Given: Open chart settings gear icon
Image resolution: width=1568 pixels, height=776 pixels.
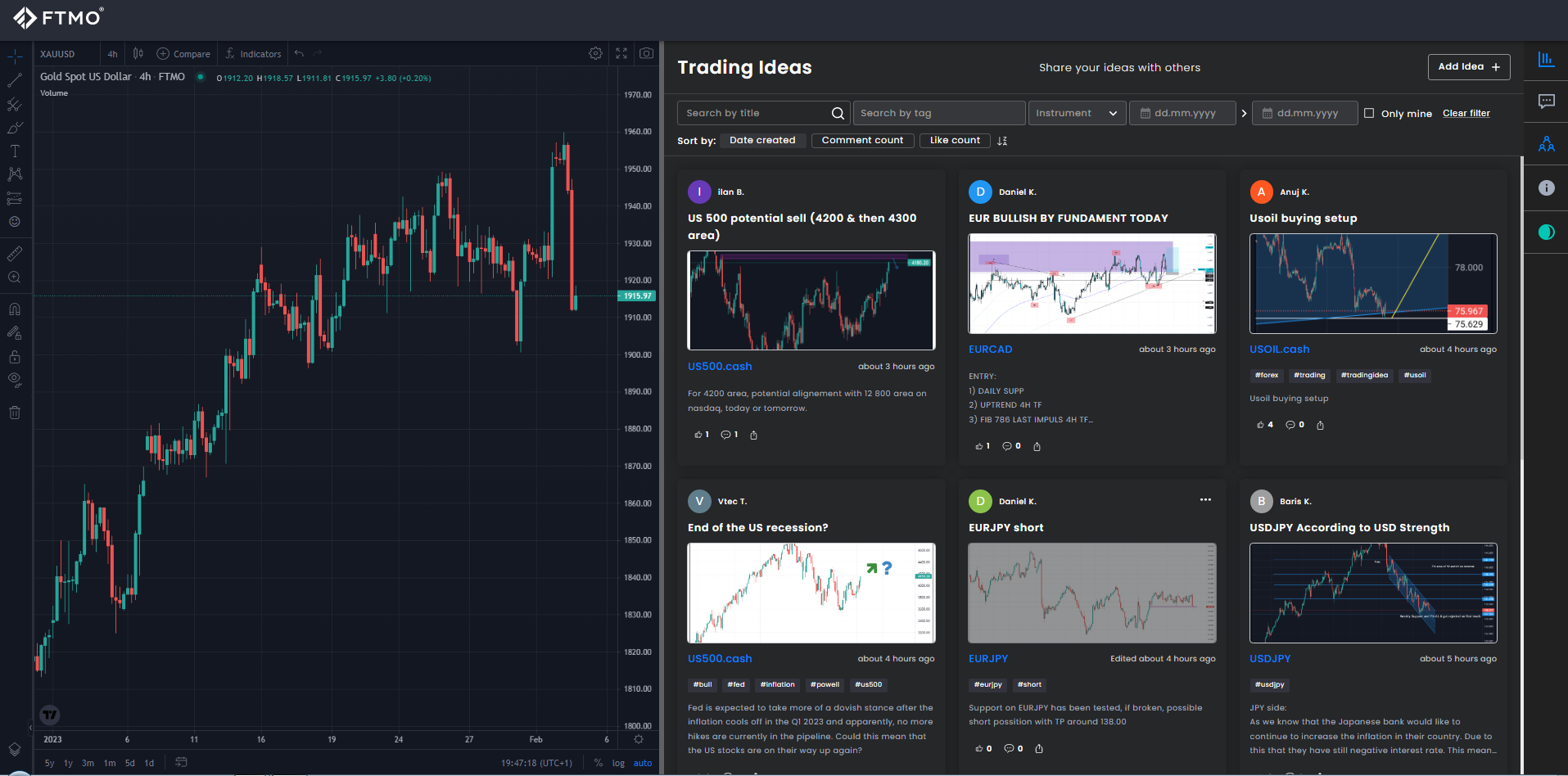Looking at the screenshot, I should (x=595, y=53).
